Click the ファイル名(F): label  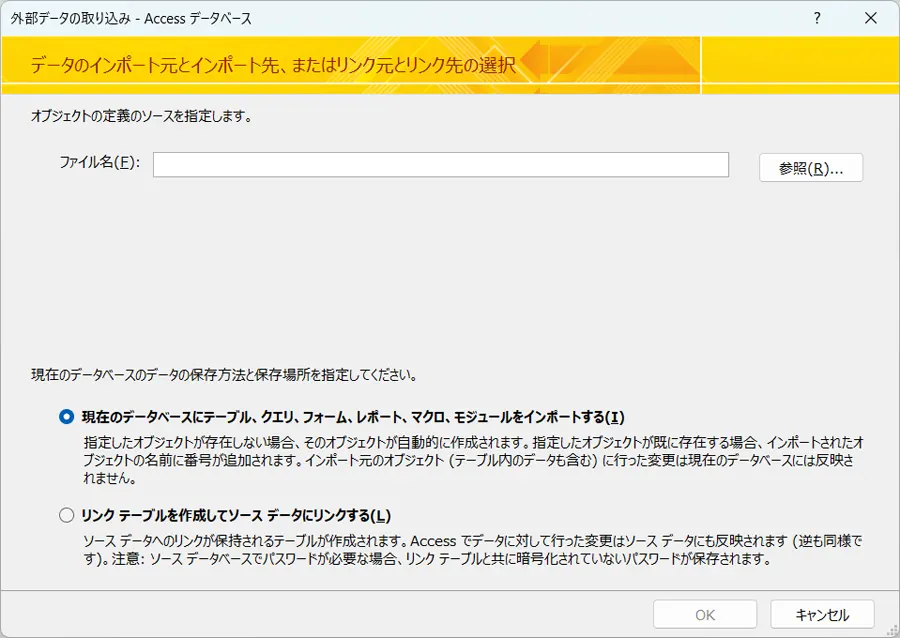coord(99,162)
